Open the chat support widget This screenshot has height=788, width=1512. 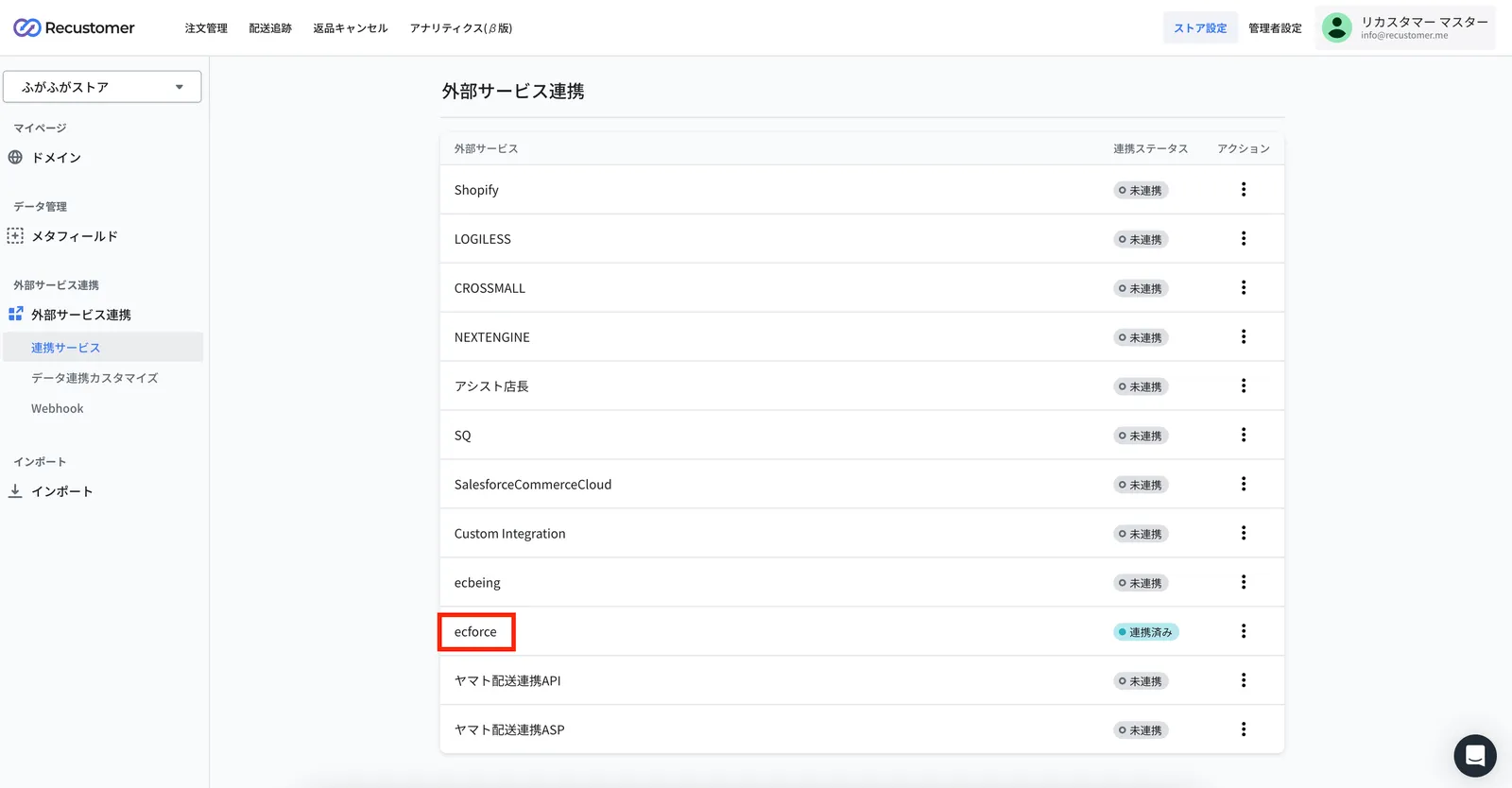click(x=1474, y=756)
